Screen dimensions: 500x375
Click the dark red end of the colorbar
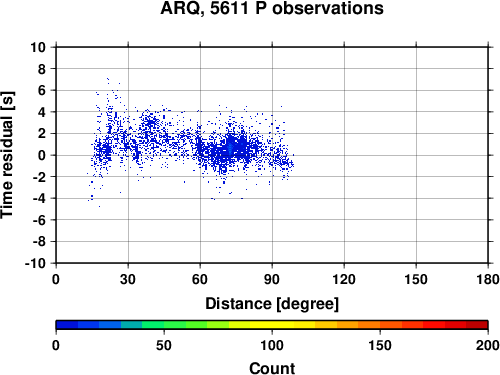click(477, 325)
